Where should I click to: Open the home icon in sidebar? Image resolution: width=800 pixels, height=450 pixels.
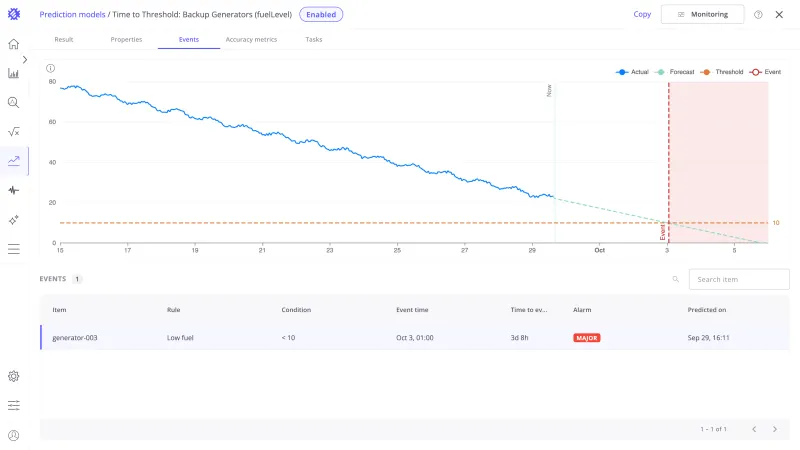pos(14,44)
